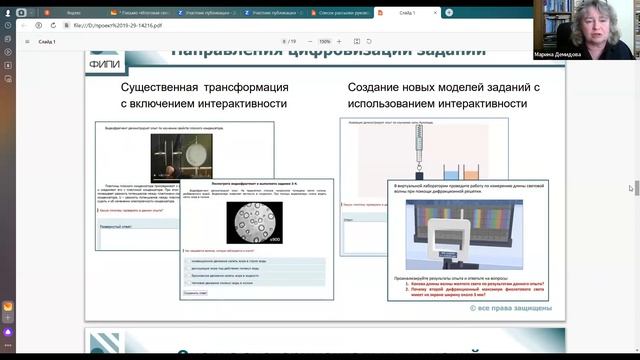Viewport: 640px width, 360px height.
Task: Select the second answer option in quiz
Action: (x=255, y=268)
